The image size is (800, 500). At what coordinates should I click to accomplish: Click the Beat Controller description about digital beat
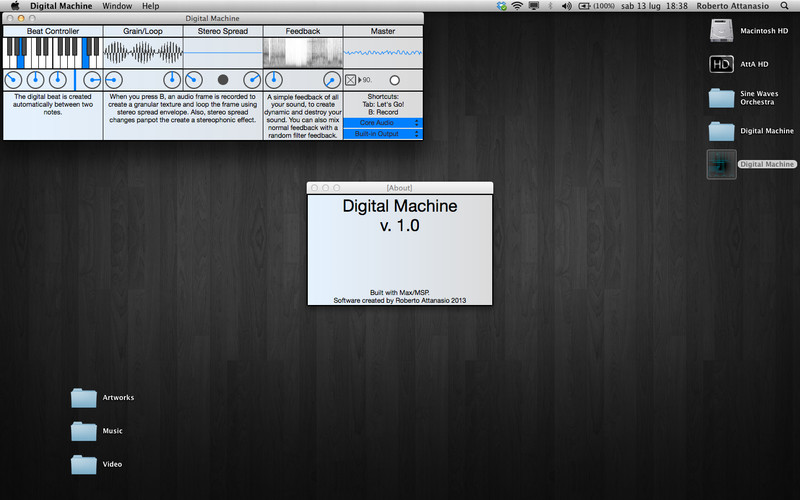53,104
